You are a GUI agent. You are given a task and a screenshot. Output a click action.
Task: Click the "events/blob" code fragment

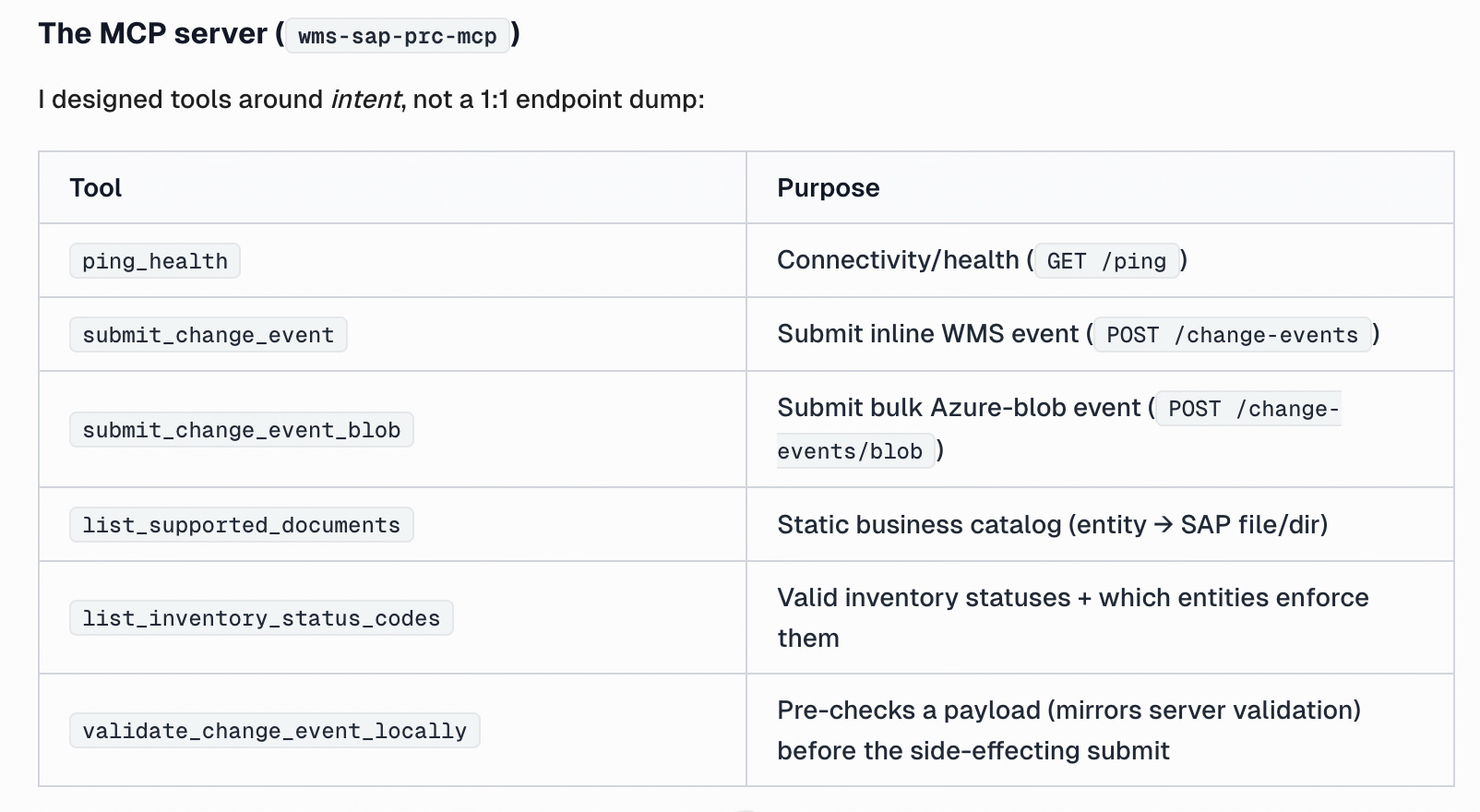[x=855, y=451]
